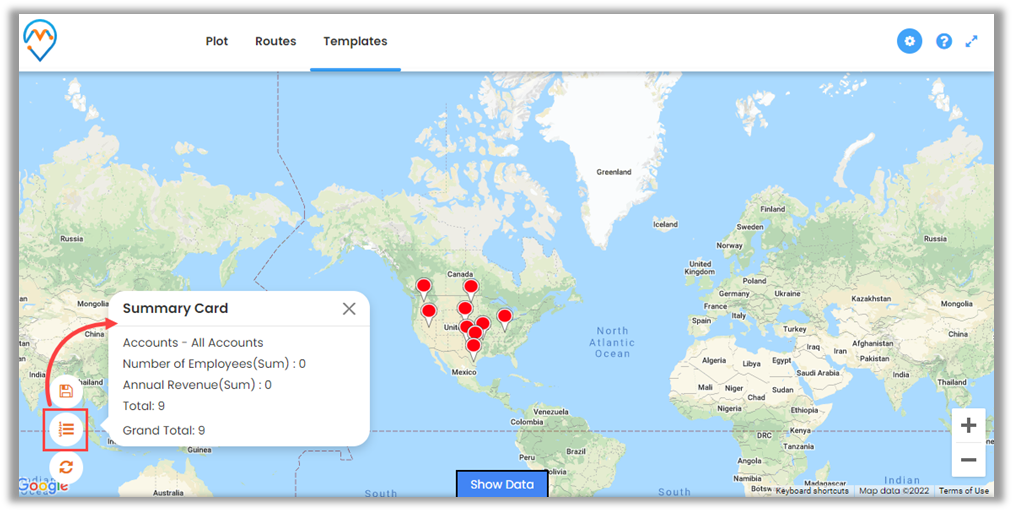1014x512 pixels.
Task: Expand map to fullscreen view
Action: click(x=971, y=41)
